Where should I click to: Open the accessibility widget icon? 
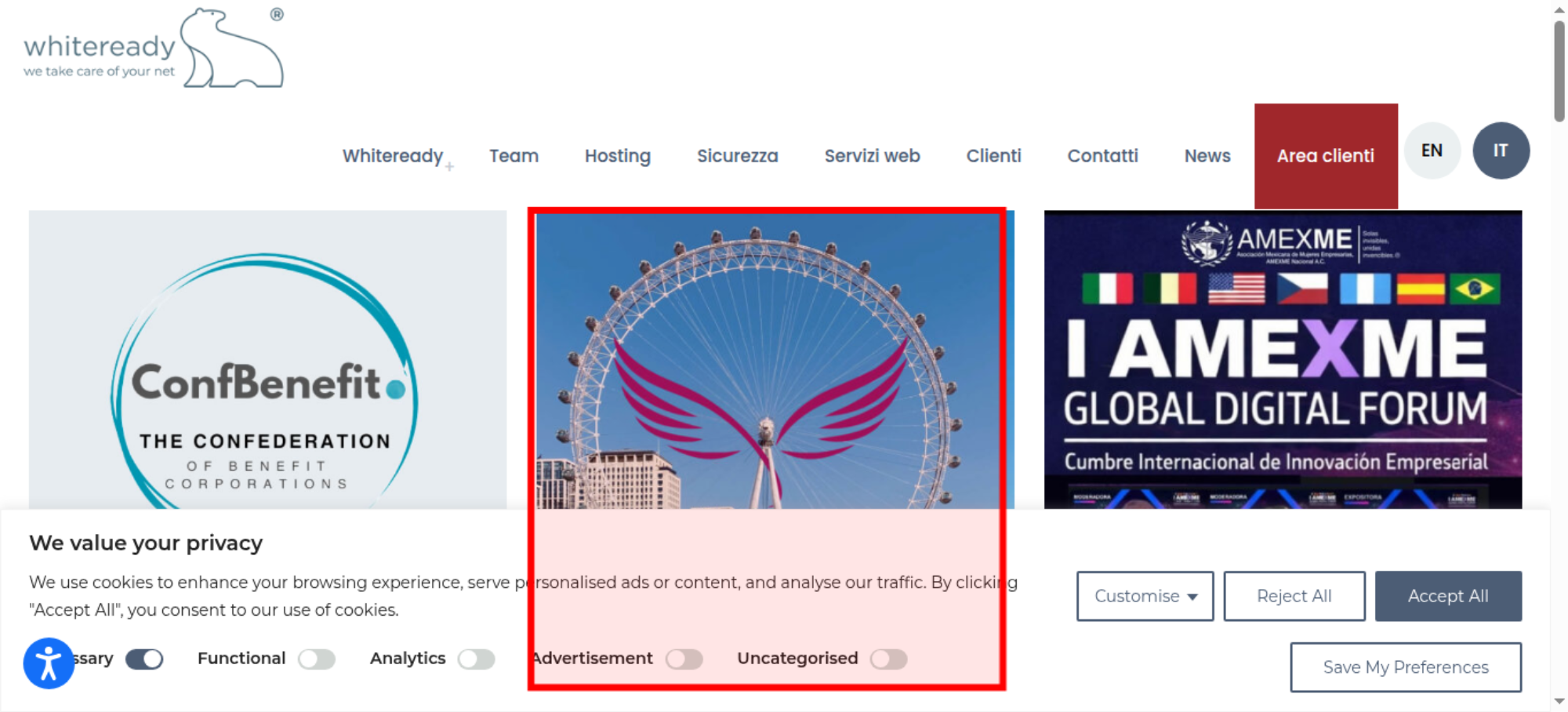[49, 663]
